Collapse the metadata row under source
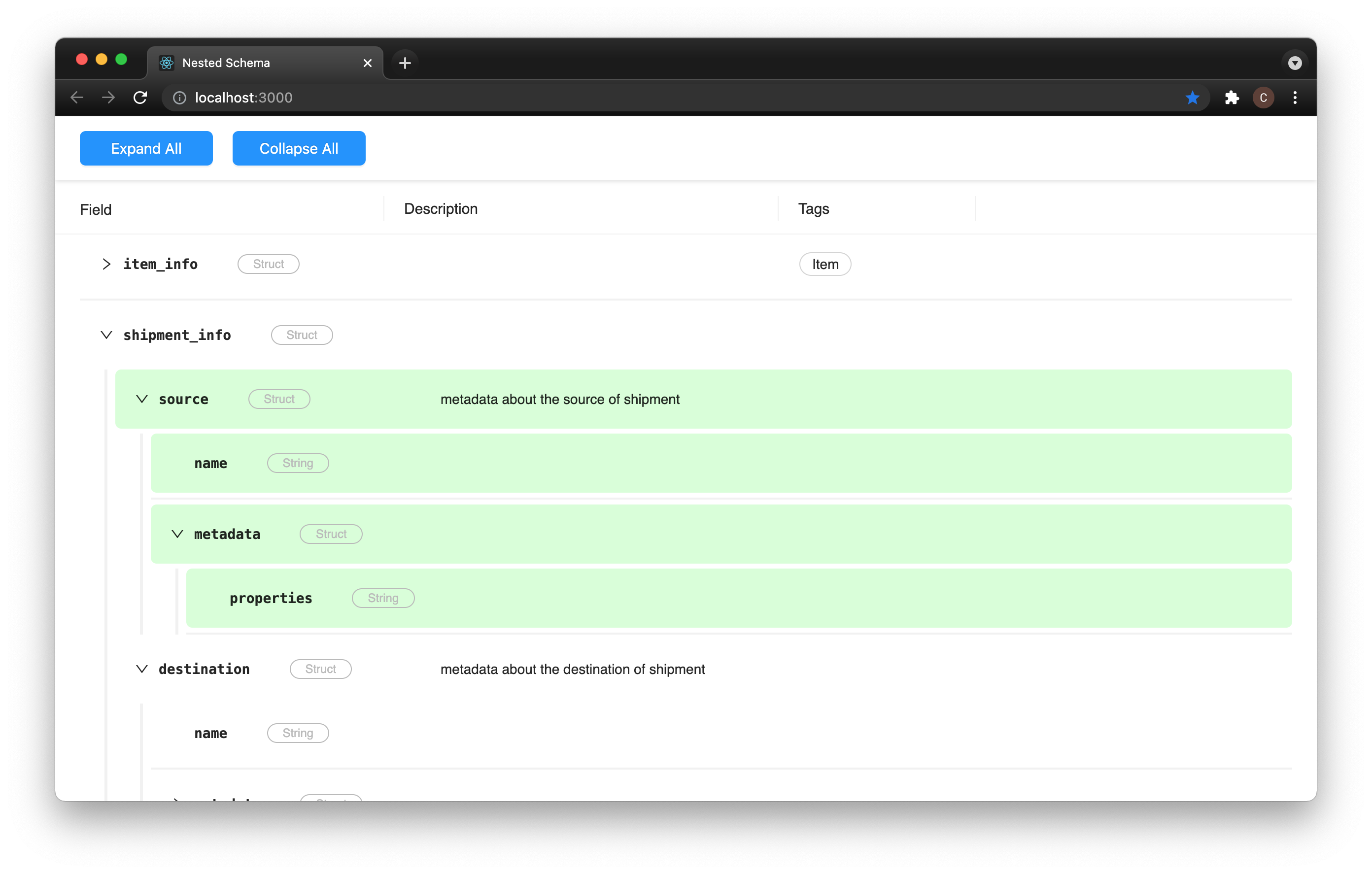Viewport: 1372px width, 874px height. point(177,534)
